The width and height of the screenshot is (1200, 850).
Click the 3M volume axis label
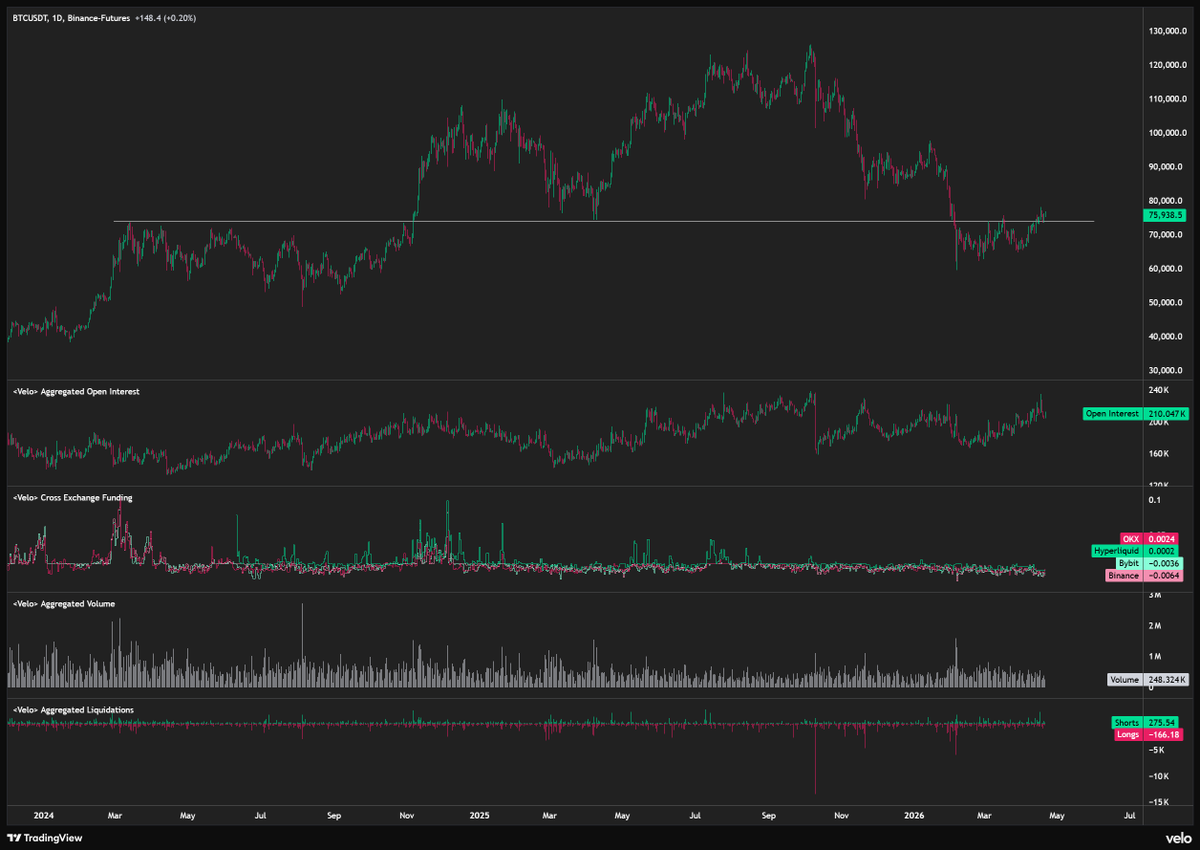(x=1154, y=595)
